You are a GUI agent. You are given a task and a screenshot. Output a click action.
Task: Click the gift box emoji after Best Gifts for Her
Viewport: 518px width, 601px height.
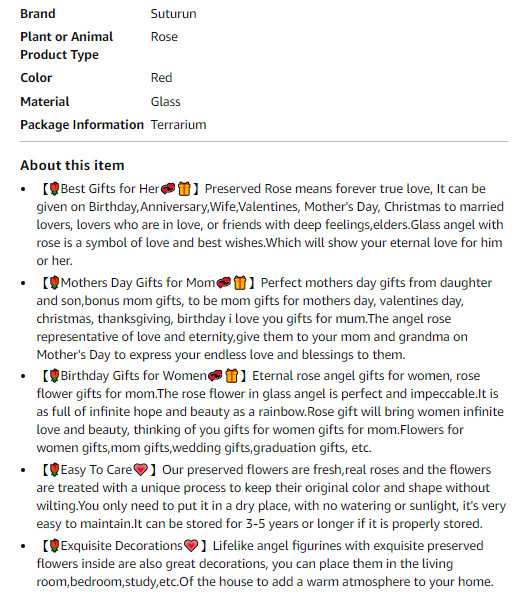point(184,189)
